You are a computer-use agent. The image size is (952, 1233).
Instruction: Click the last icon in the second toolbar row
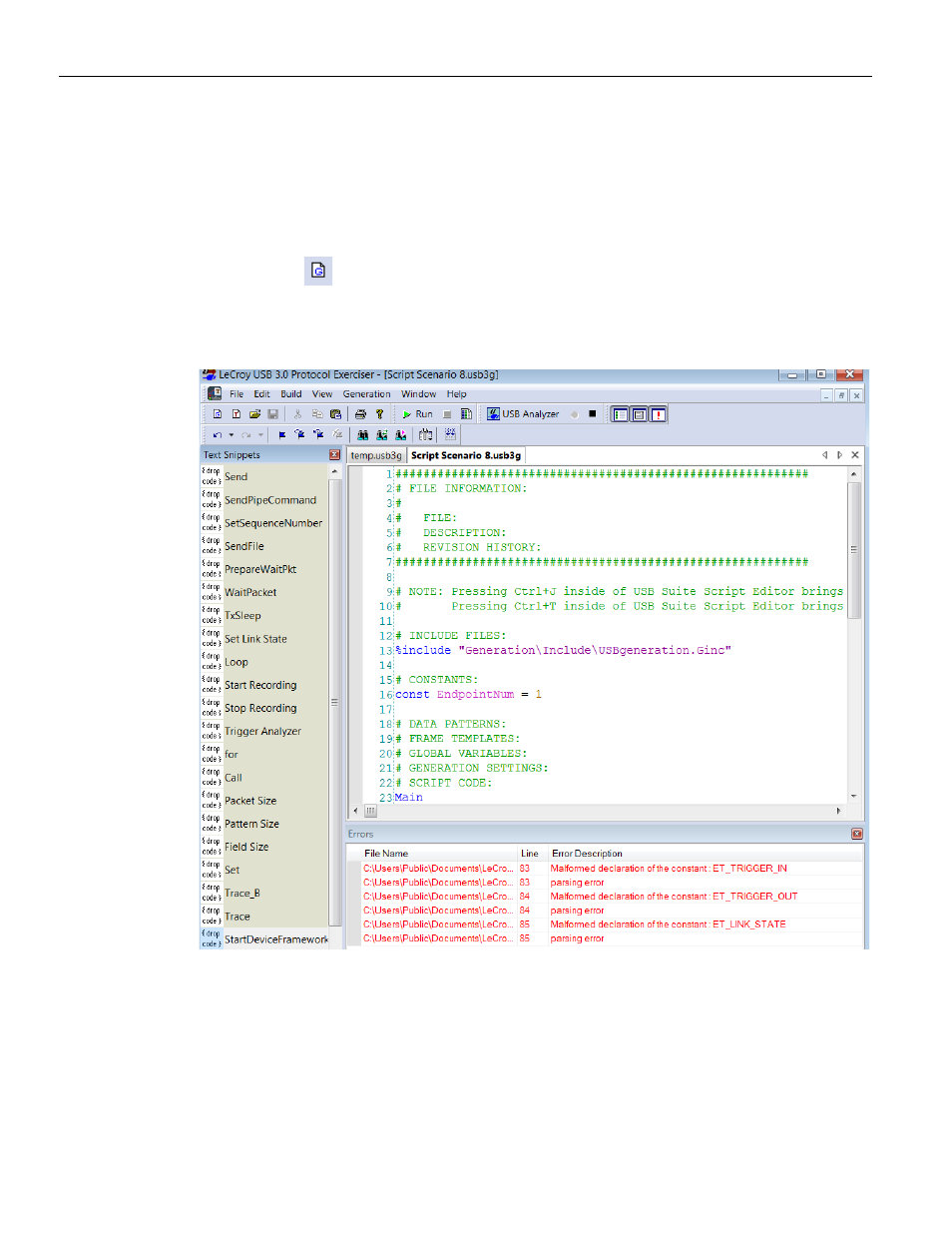point(450,434)
